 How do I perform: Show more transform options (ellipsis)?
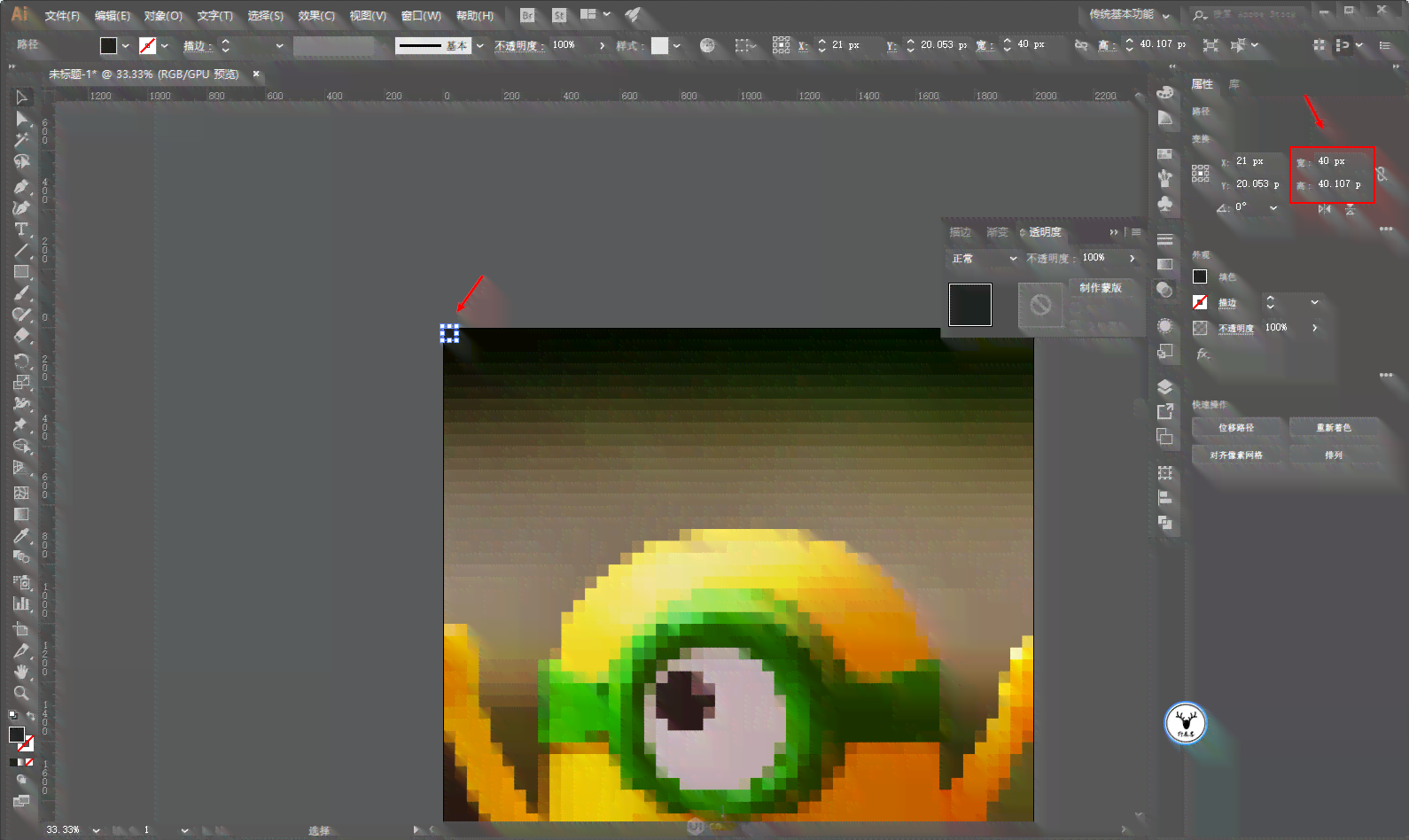[x=1386, y=229]
